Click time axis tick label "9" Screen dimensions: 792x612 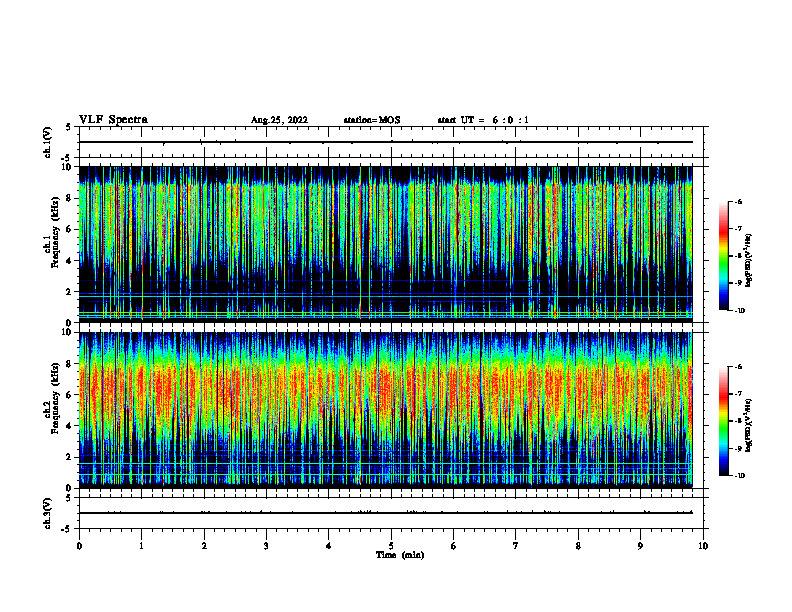point(640,546)
